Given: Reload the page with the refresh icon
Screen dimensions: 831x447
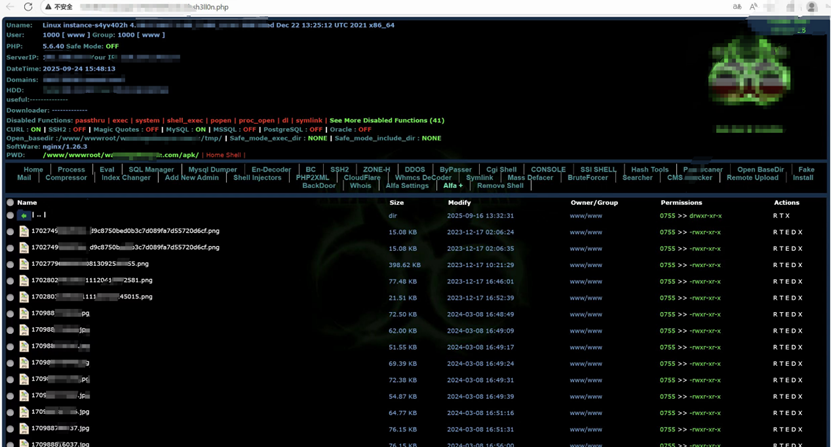Looking at the screenshot, I should pyautogui.click(x=28, y=7).
